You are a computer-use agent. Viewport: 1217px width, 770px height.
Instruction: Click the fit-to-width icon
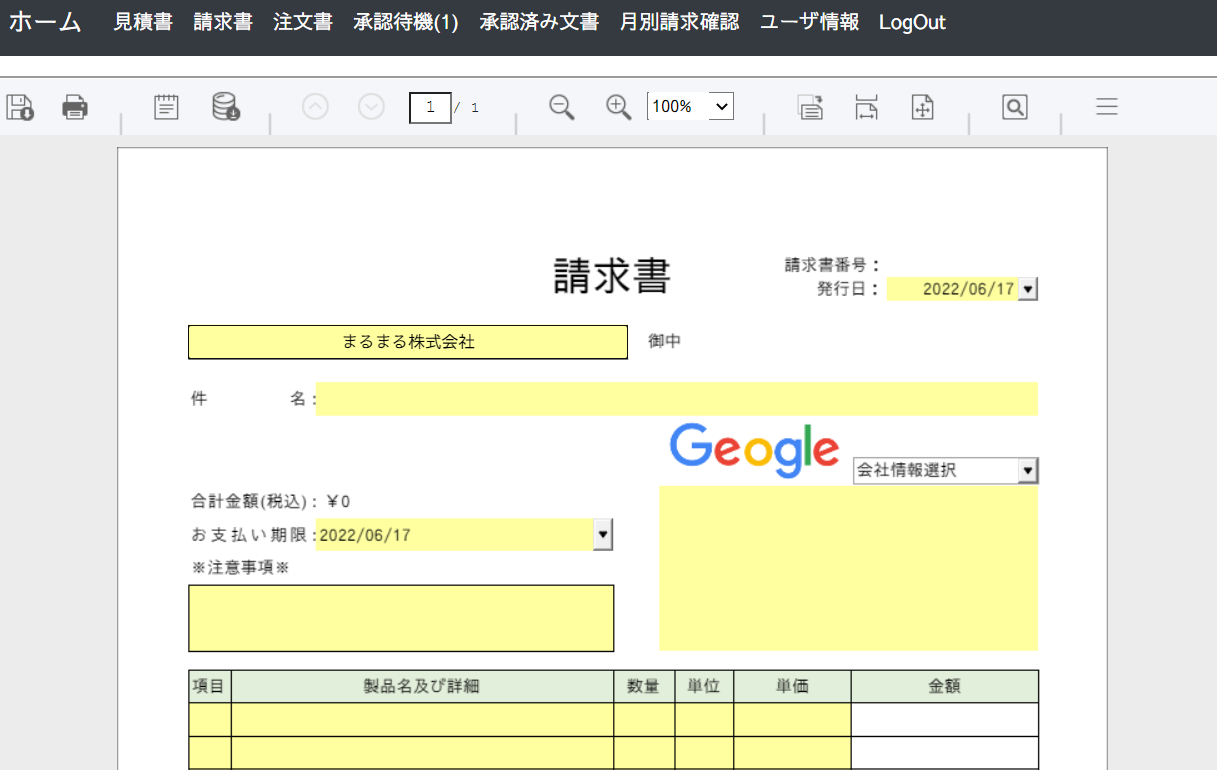pos(866,107)
